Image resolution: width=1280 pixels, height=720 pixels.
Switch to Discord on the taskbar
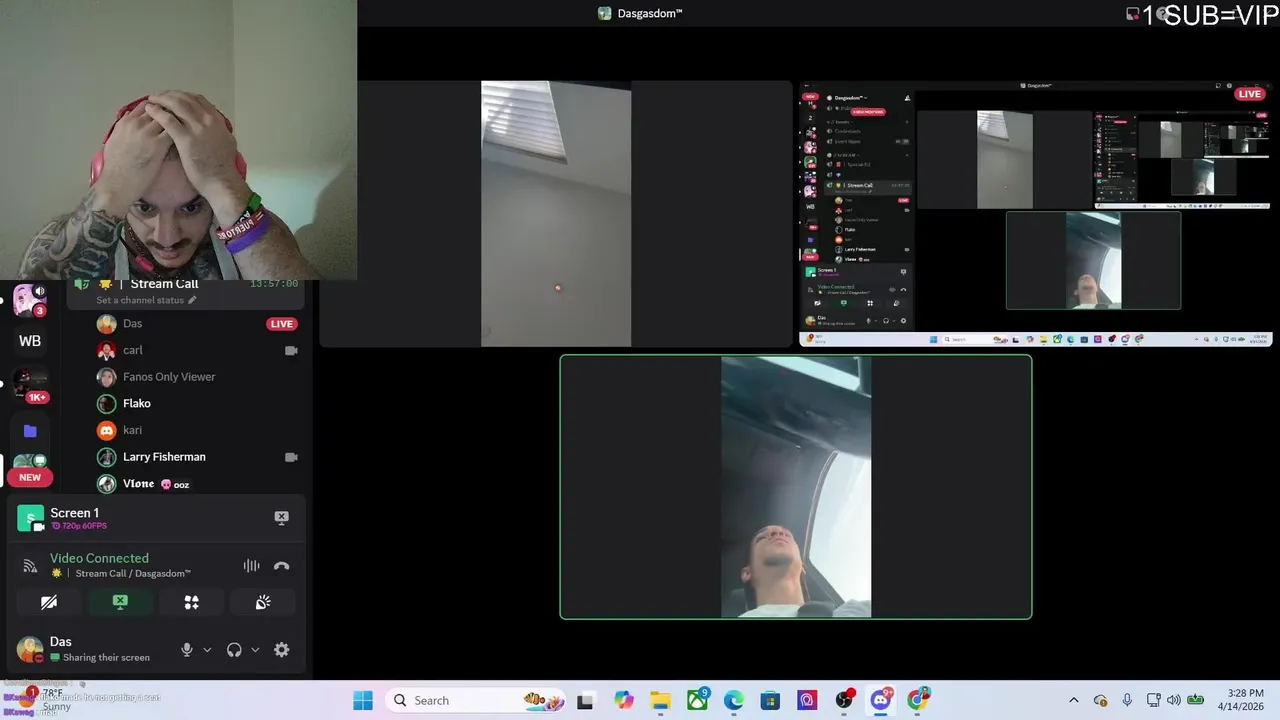pos(881,700)
